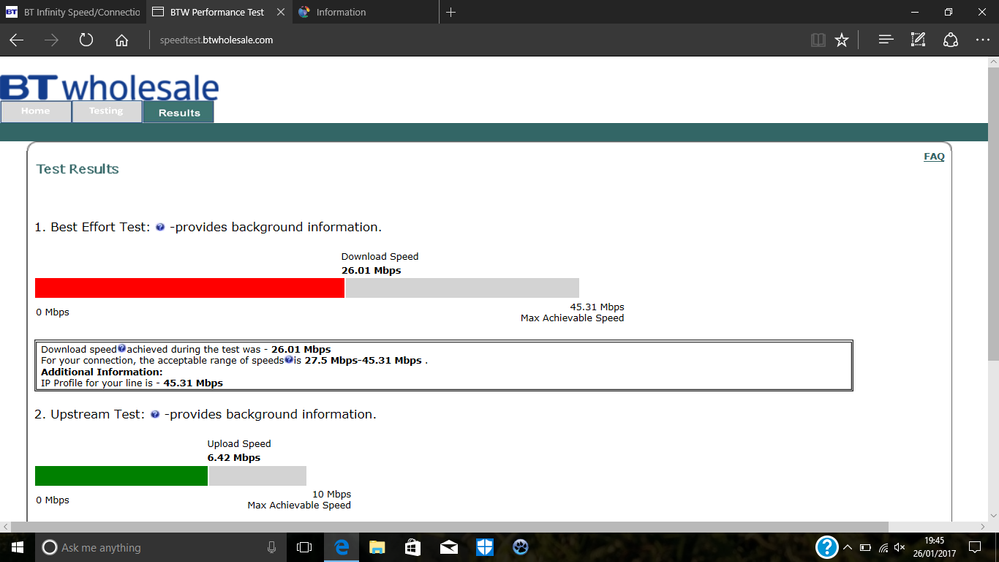
Task: Open the Windows Start menu
Action: pos(17,547)
